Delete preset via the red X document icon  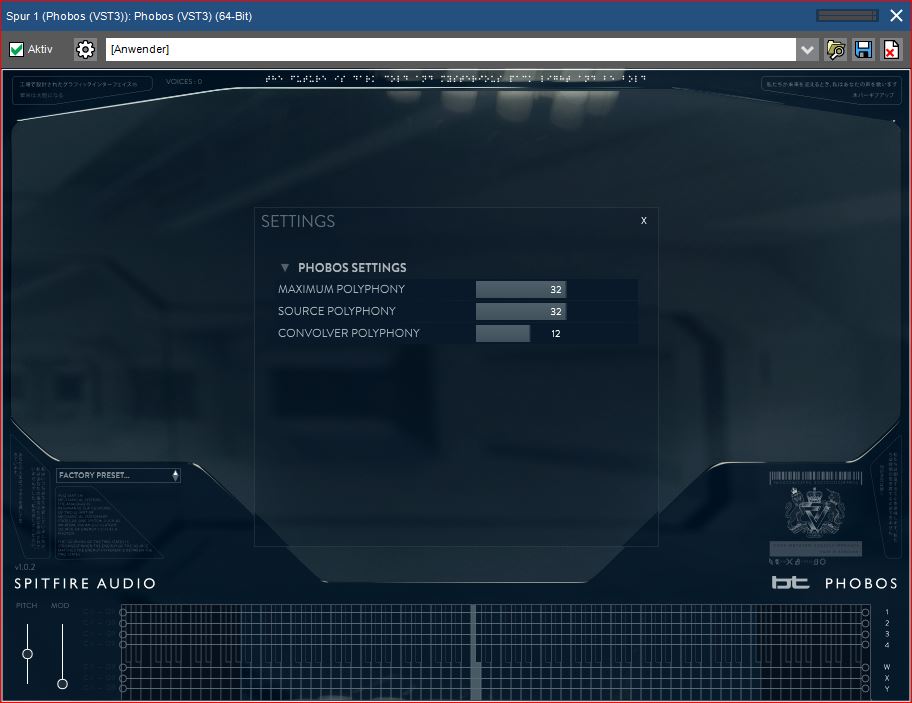tap(891, 49)
